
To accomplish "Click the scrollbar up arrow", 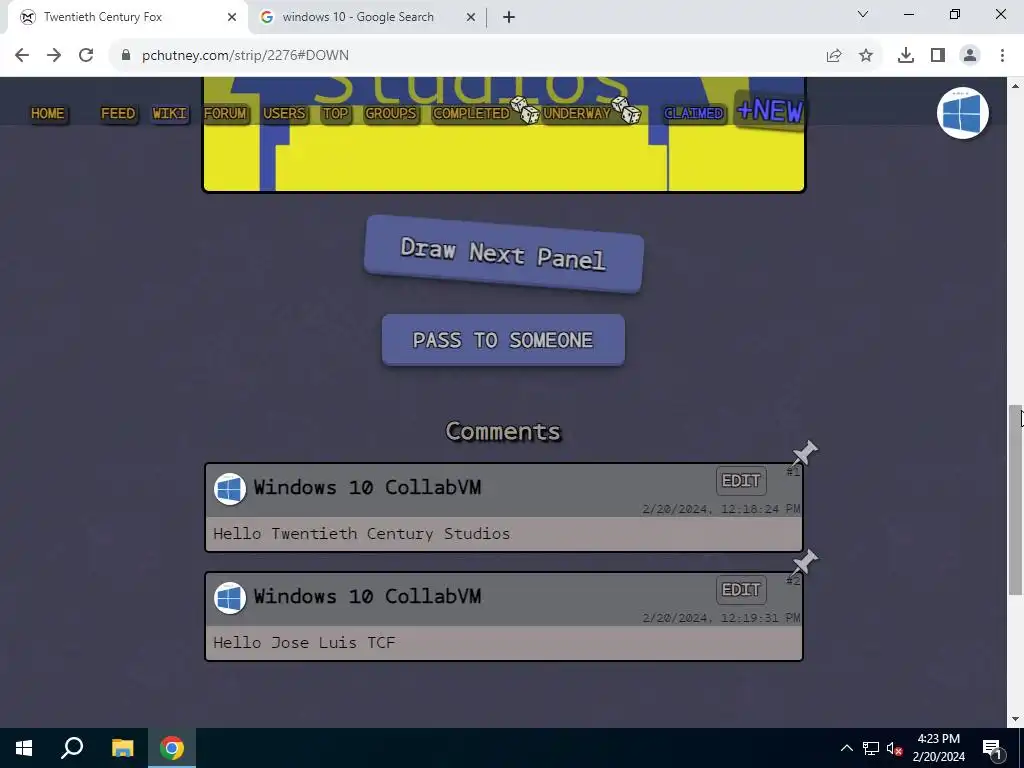I will [x=1016, y=85].
